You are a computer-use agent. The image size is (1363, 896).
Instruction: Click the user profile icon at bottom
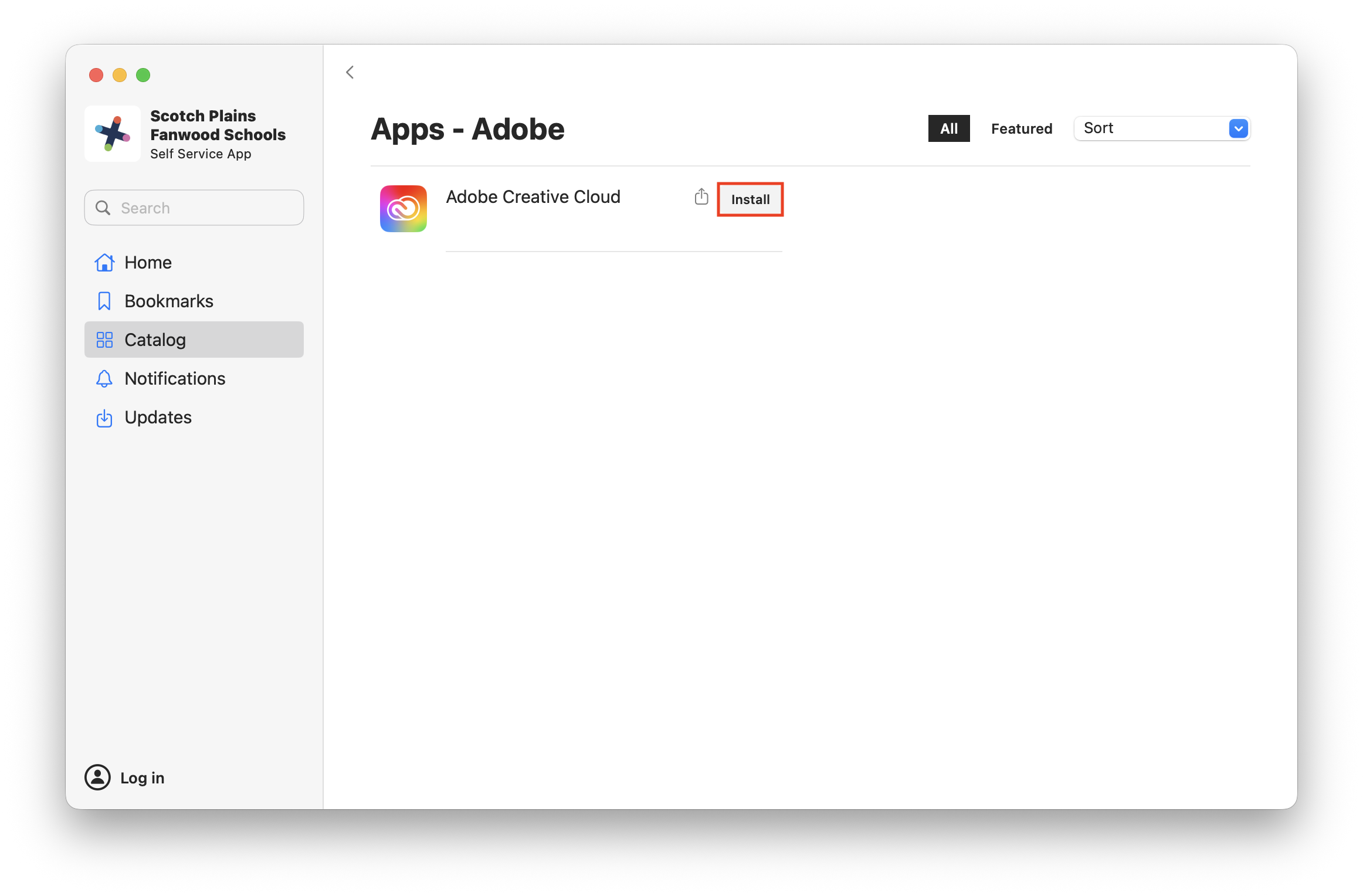pos(97,778)
